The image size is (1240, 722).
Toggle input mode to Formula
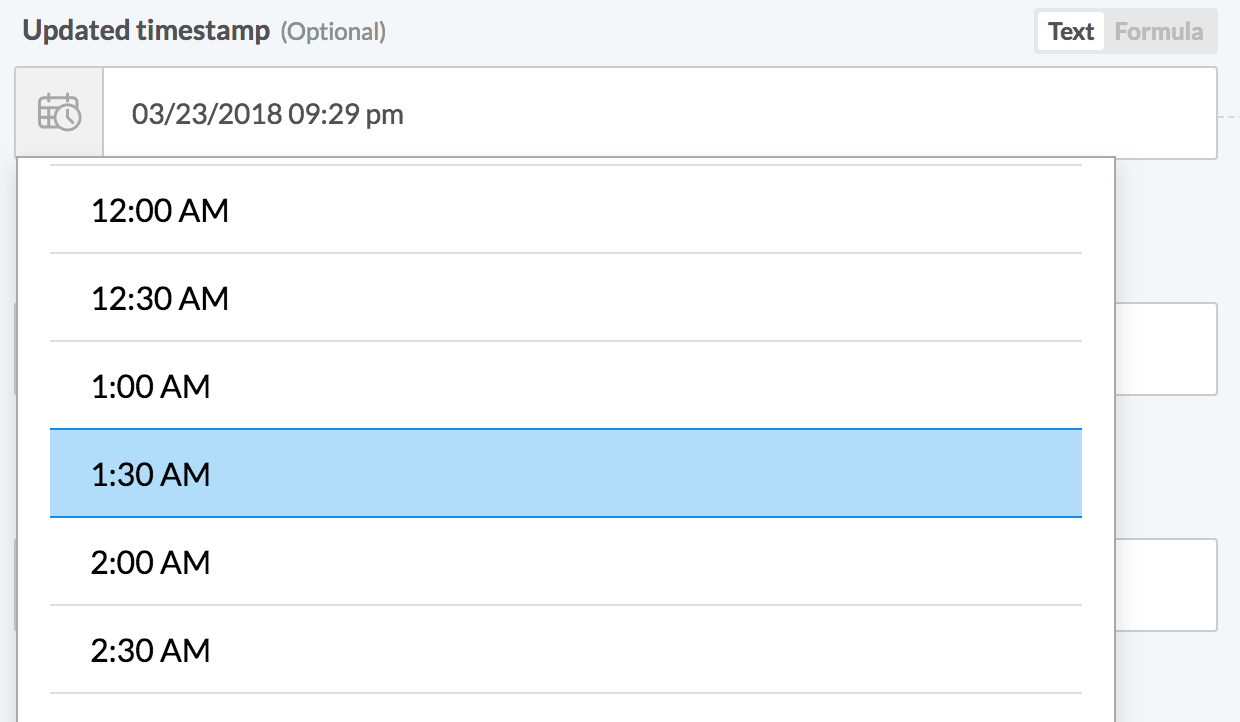[x=1158, y=31]
